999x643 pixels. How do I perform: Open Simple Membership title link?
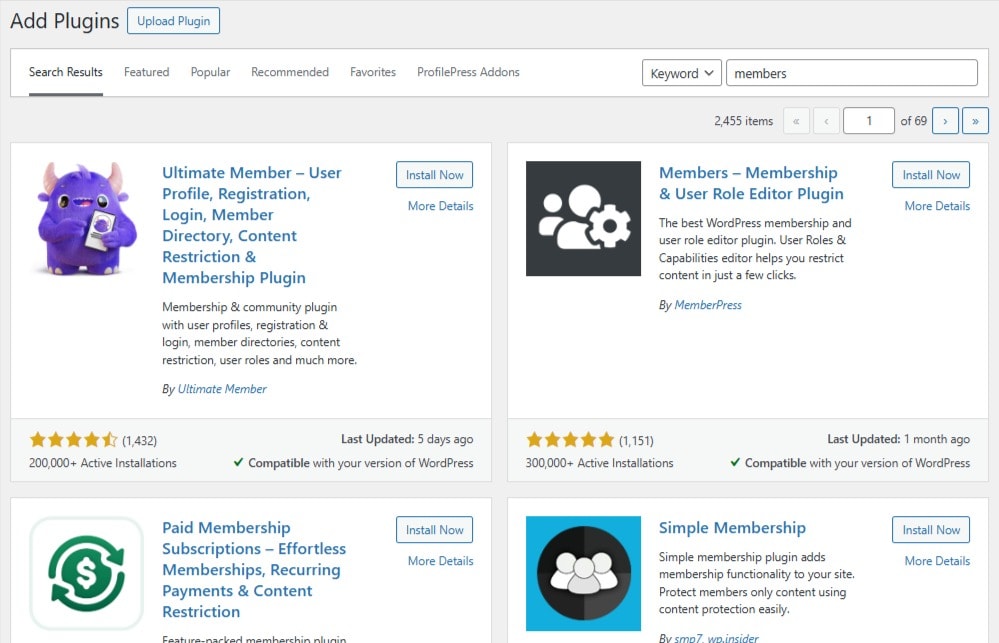tap(732, 528)
